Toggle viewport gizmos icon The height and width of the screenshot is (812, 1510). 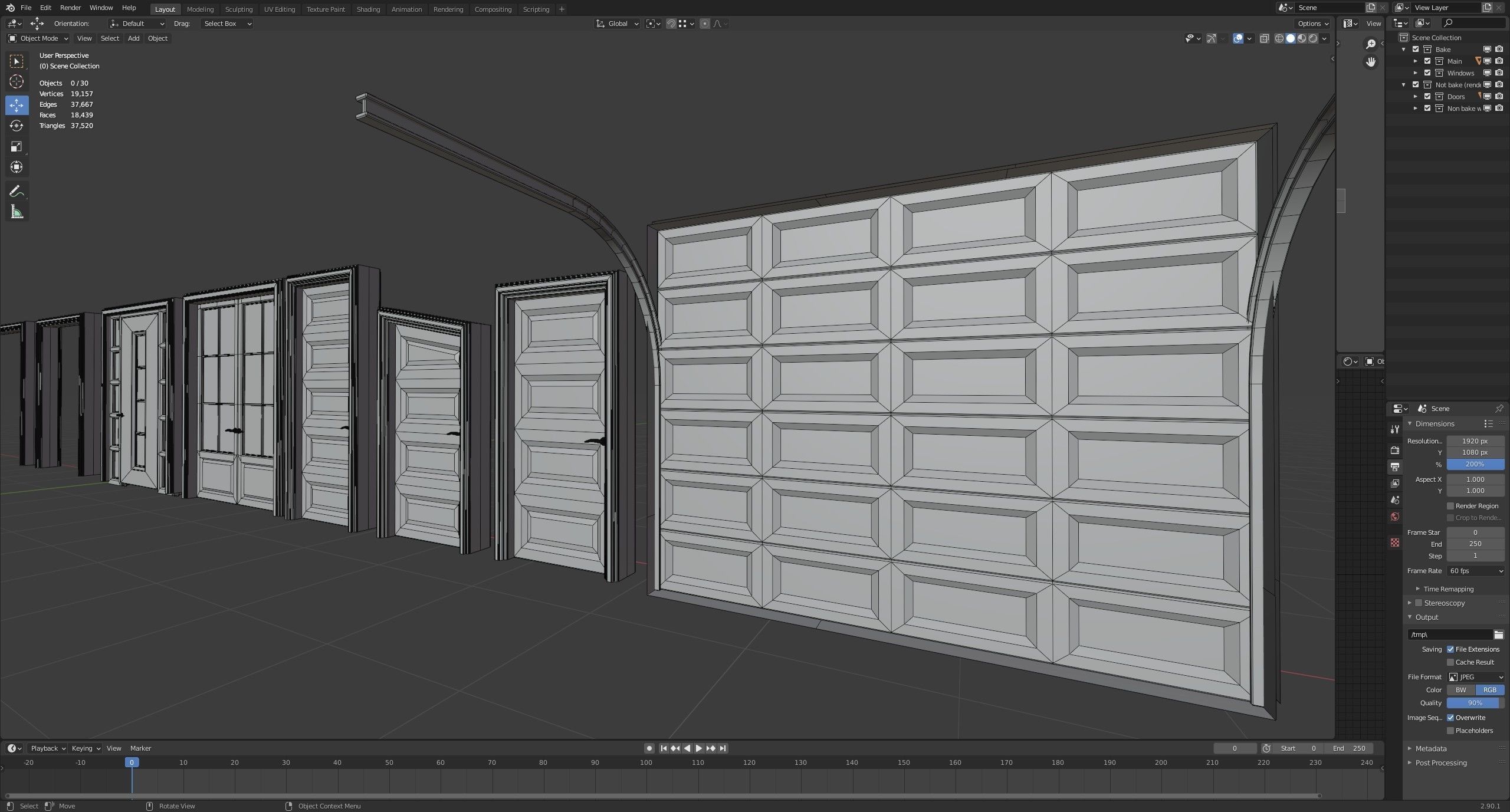coord(1211,38)
